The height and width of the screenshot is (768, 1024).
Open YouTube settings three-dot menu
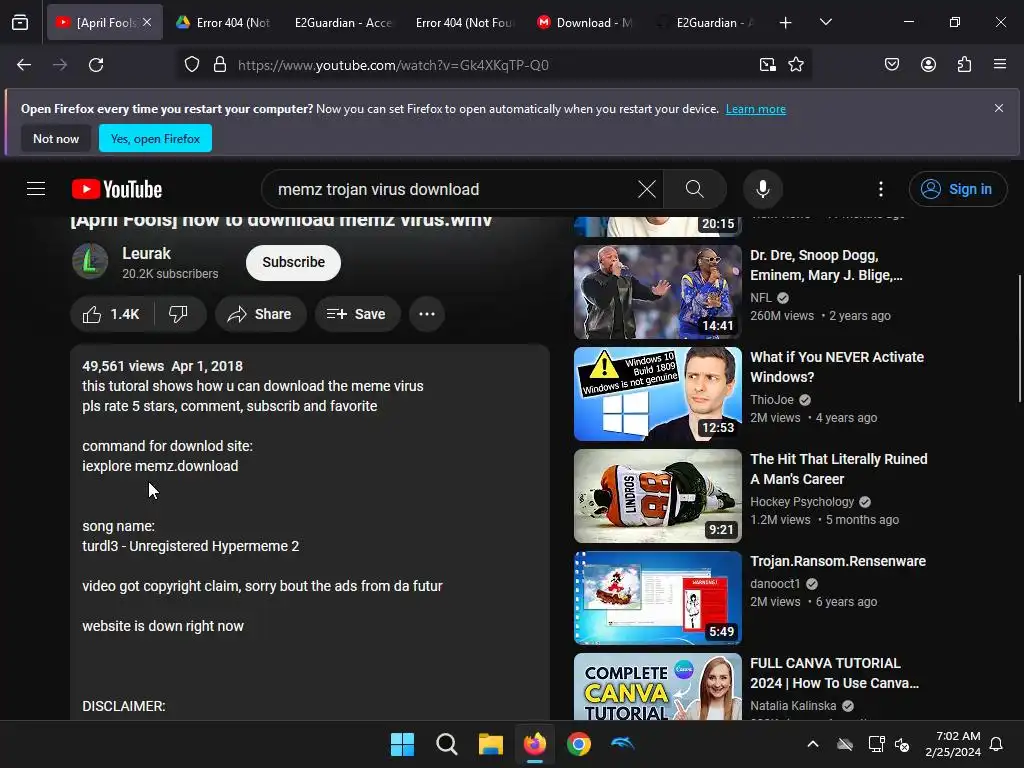[x=881, y=189]
